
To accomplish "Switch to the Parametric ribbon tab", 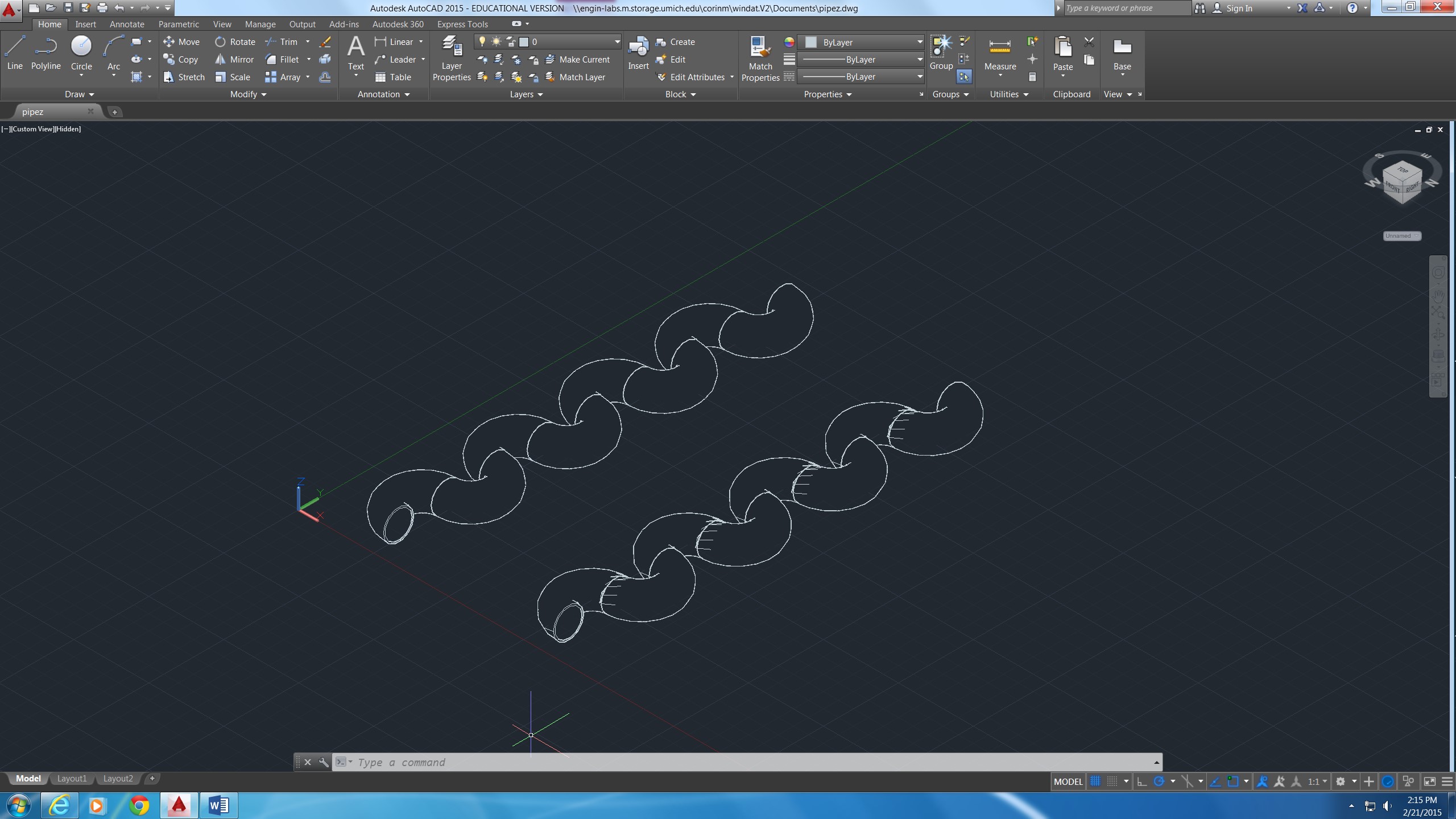I will tap(179, 24).
